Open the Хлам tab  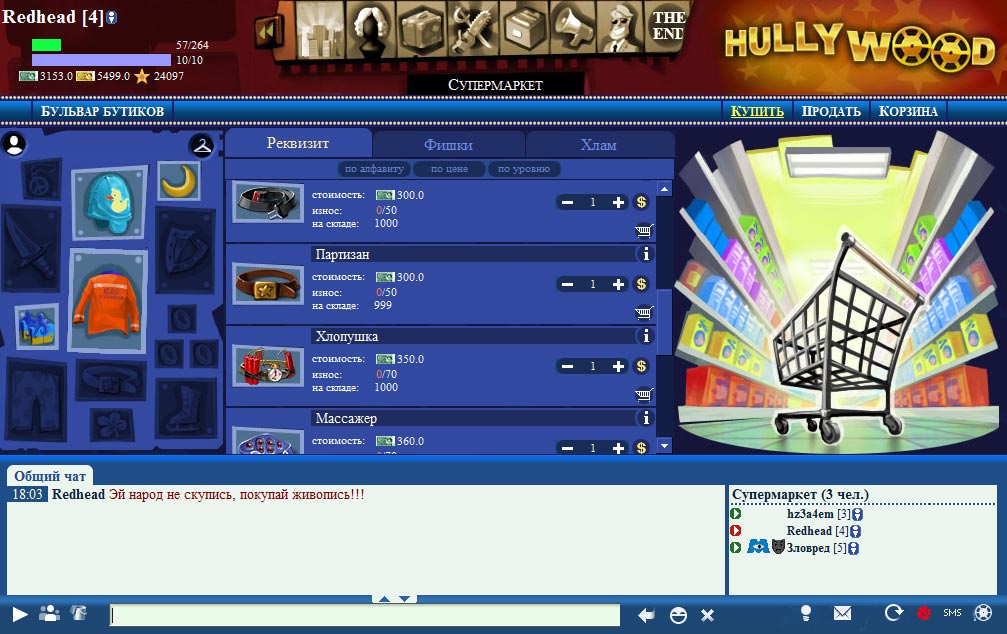click(x=598, y=145)
